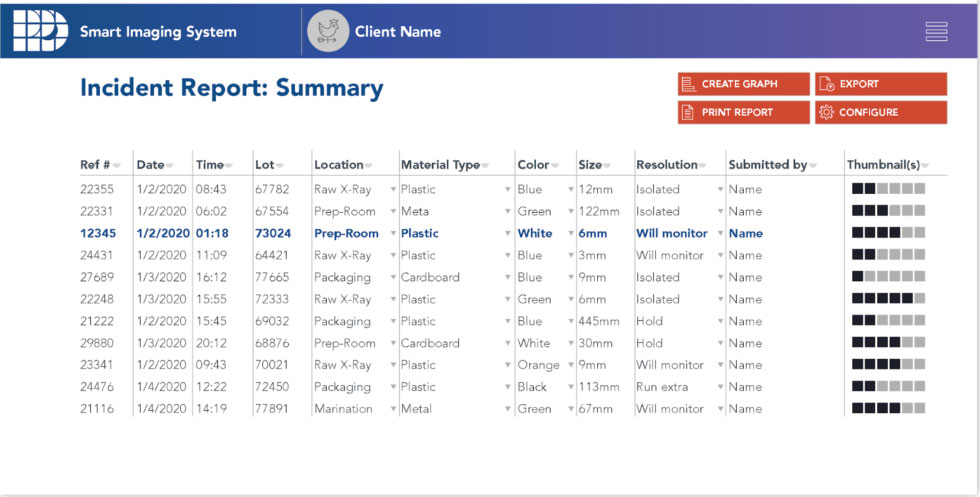
Task: Click the time value 08:43
Action: (211, 189)
